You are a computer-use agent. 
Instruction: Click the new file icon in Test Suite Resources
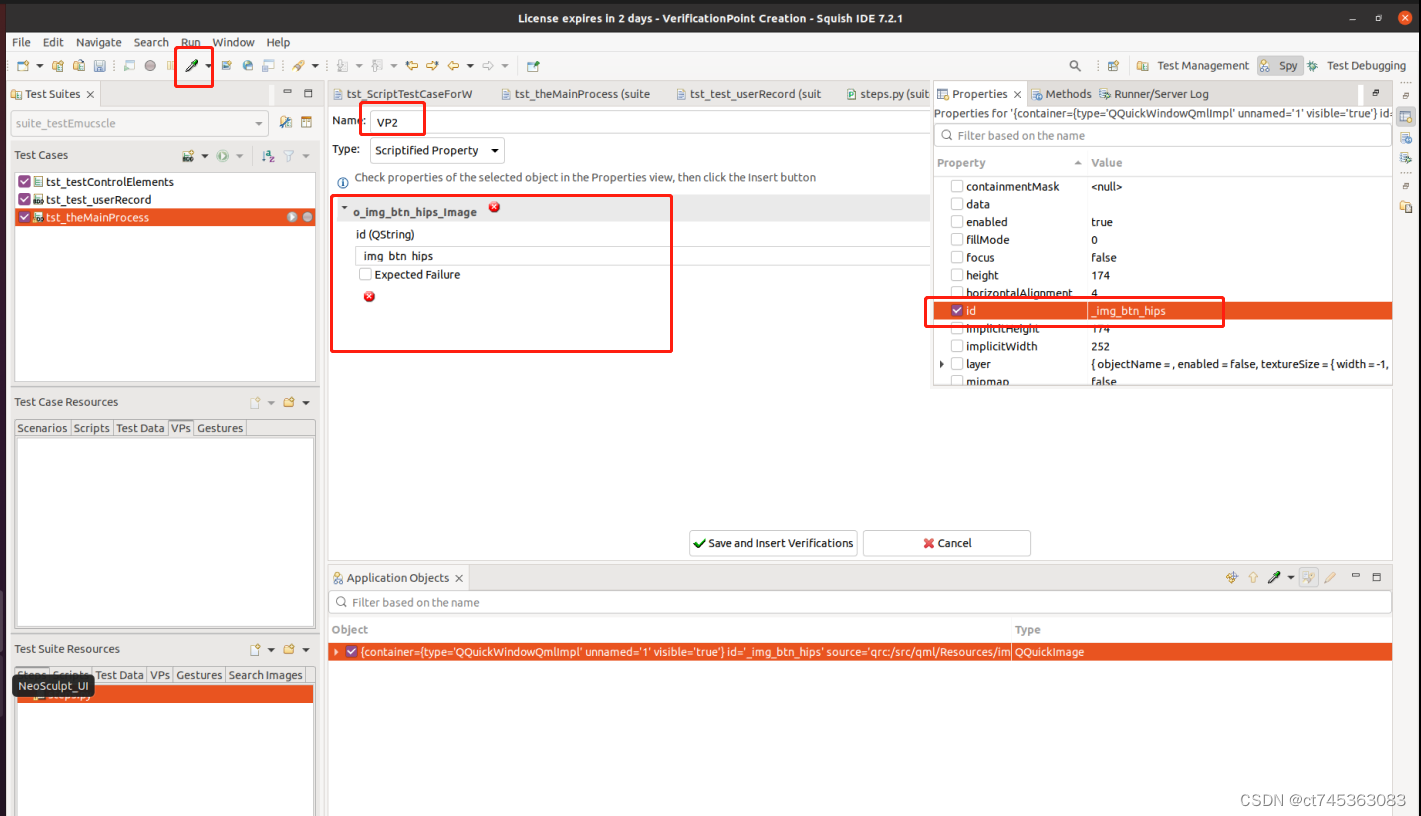coord(255,649)
